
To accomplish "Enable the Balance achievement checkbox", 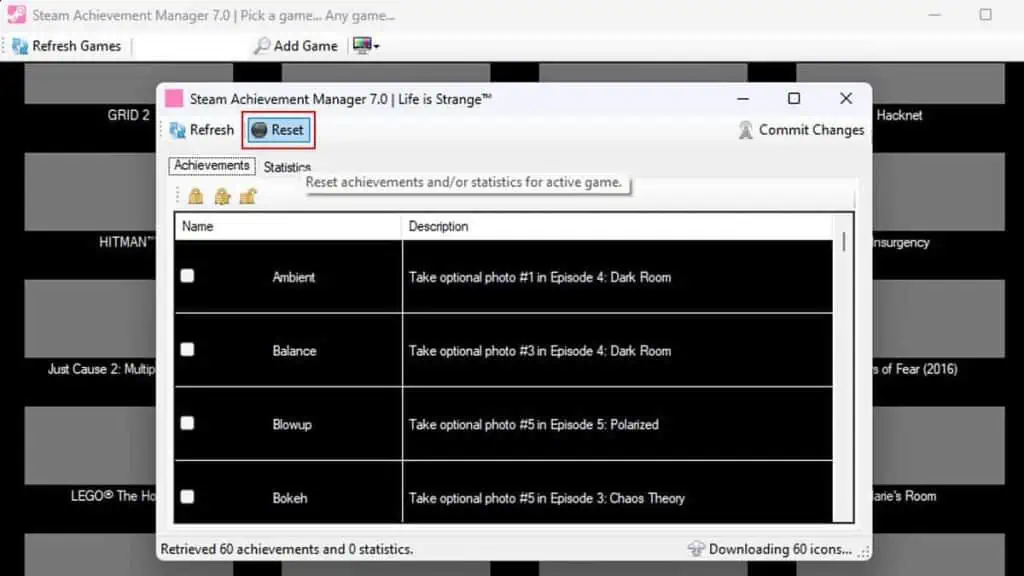I will tap(187, 350).
